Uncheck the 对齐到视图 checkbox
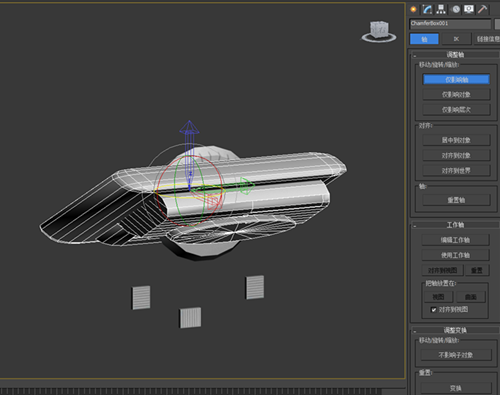Image resolution: width=500 pixels, height=395 pixels. tap(434, 310)
